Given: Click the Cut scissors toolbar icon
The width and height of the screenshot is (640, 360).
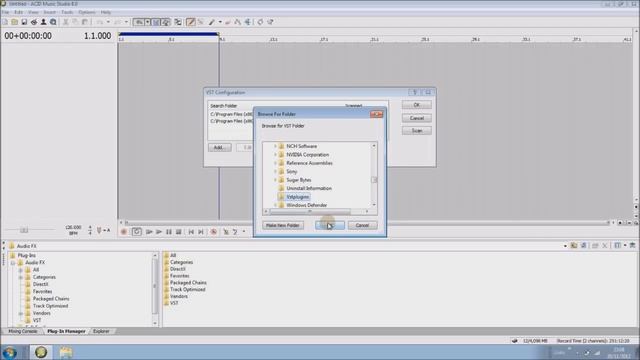Looking at the screenshot, I should pyautogui.click(x=65, y=22).
